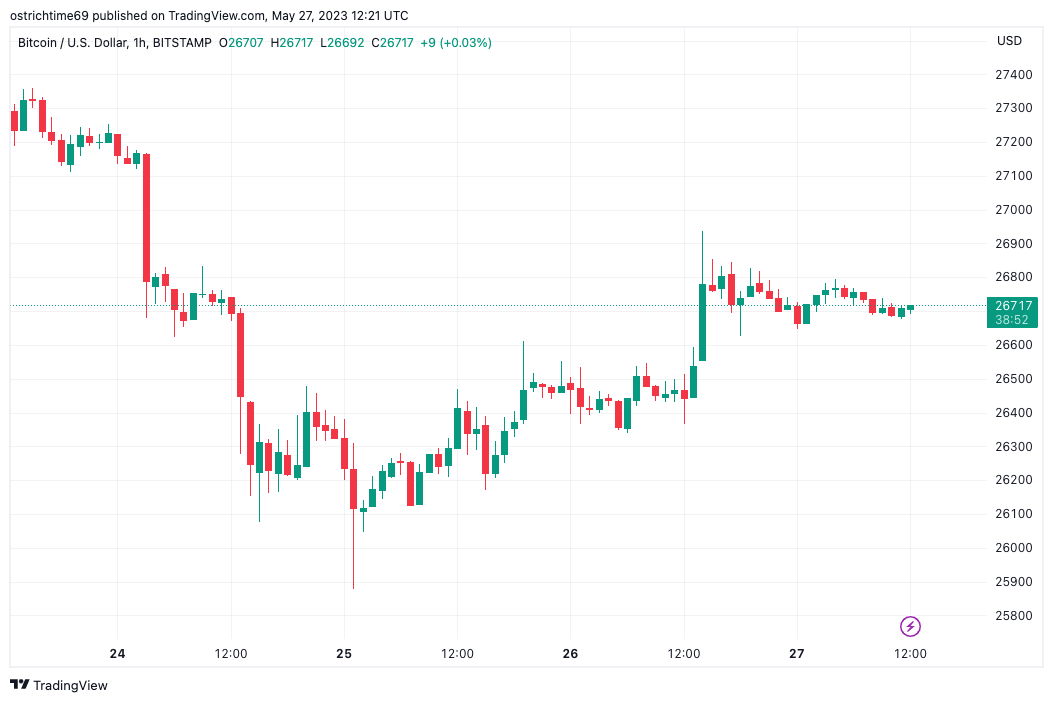Viewport: 1053px width, 702px height.
Task: Click the +9 (+0.03%) change indicator
Action: pos(456,43)
